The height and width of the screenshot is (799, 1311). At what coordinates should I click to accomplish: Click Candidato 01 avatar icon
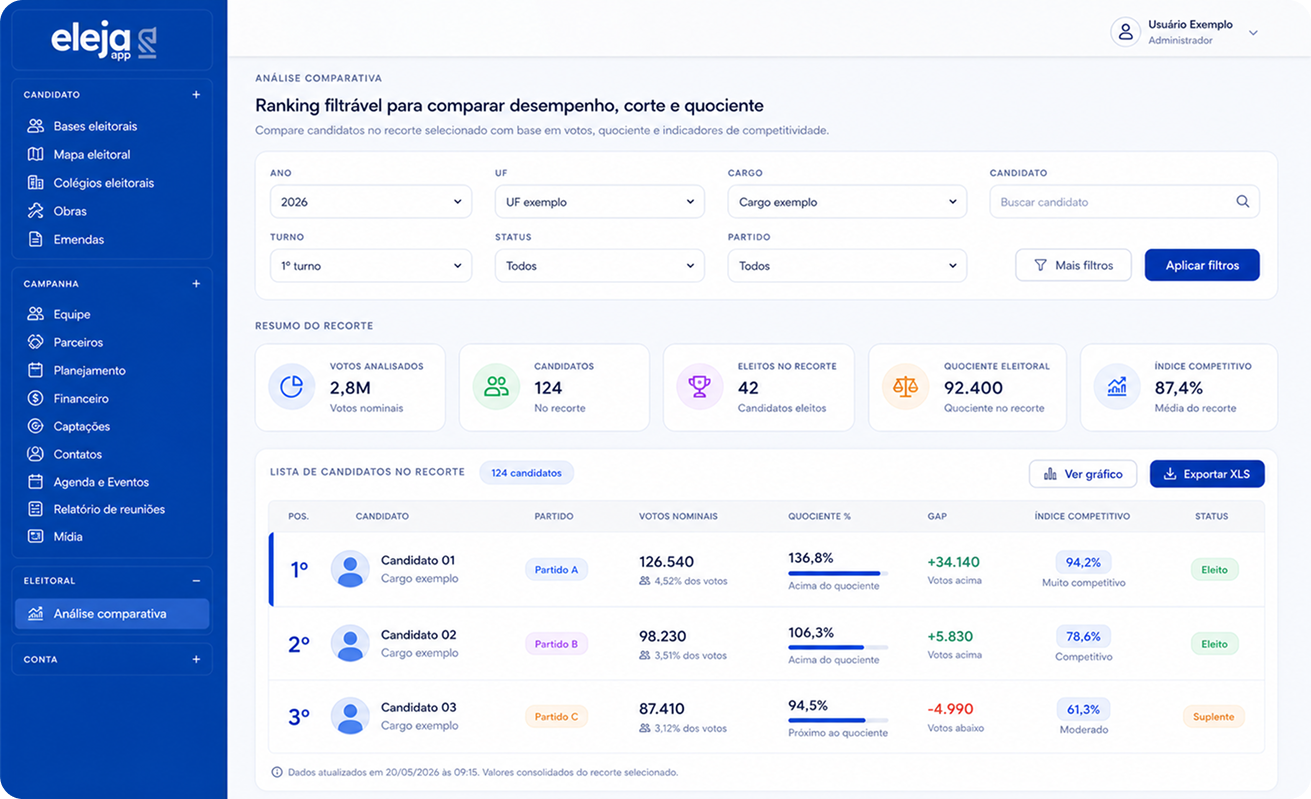point(350,569)
